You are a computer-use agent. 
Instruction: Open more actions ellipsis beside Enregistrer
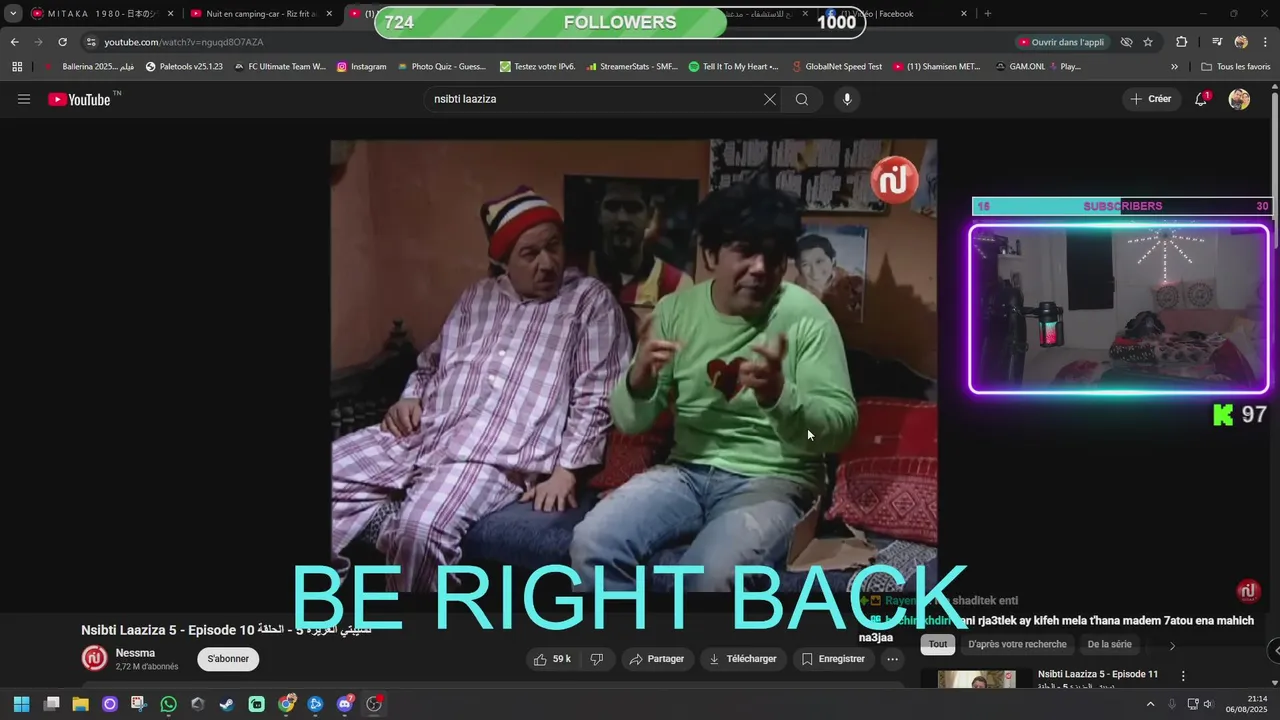point(893,659)
